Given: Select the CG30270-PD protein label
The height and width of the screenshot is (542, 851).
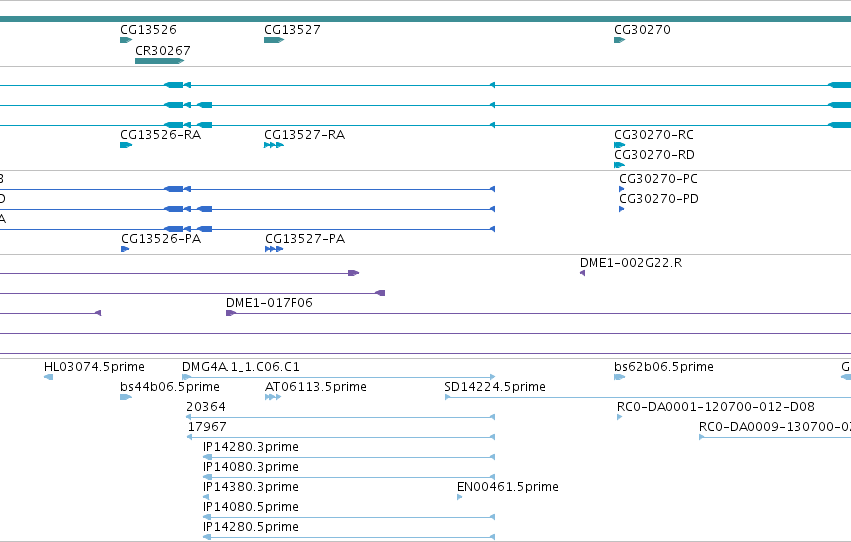Looking at the screenshot, I should tap(659, 199).
